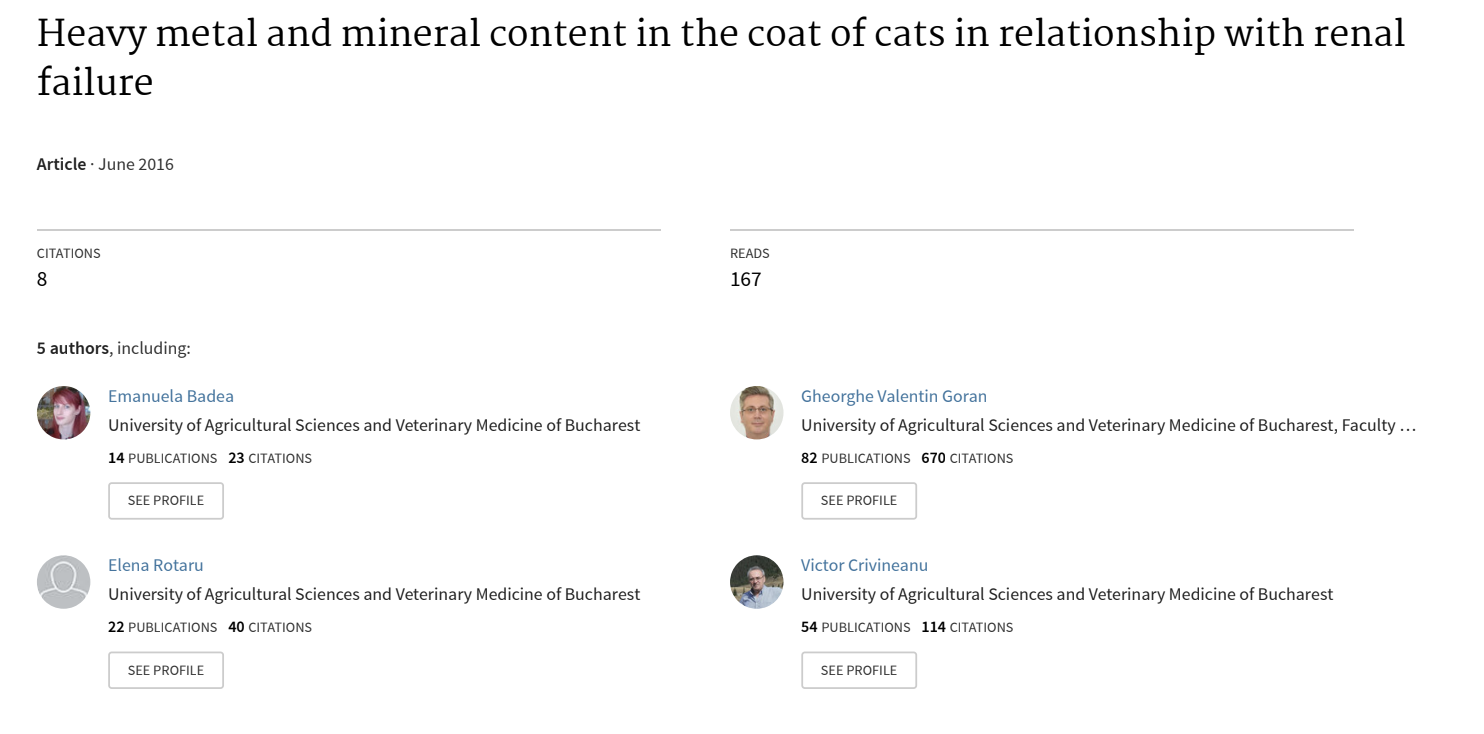Viewport: 1484px width, 734px height.
Task: Open Victor Crivineanu's profile photo
Action: pos(756,582)
